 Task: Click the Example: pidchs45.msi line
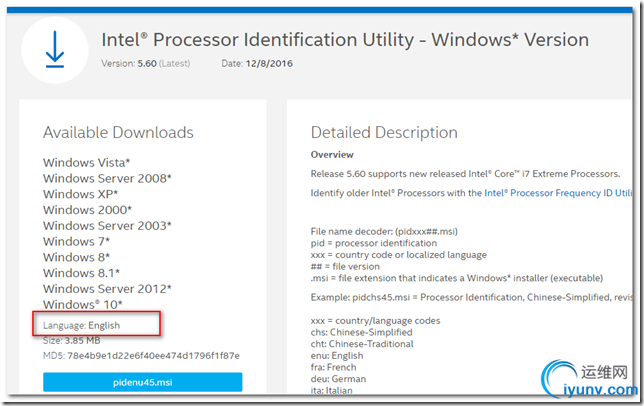(471, 298)
